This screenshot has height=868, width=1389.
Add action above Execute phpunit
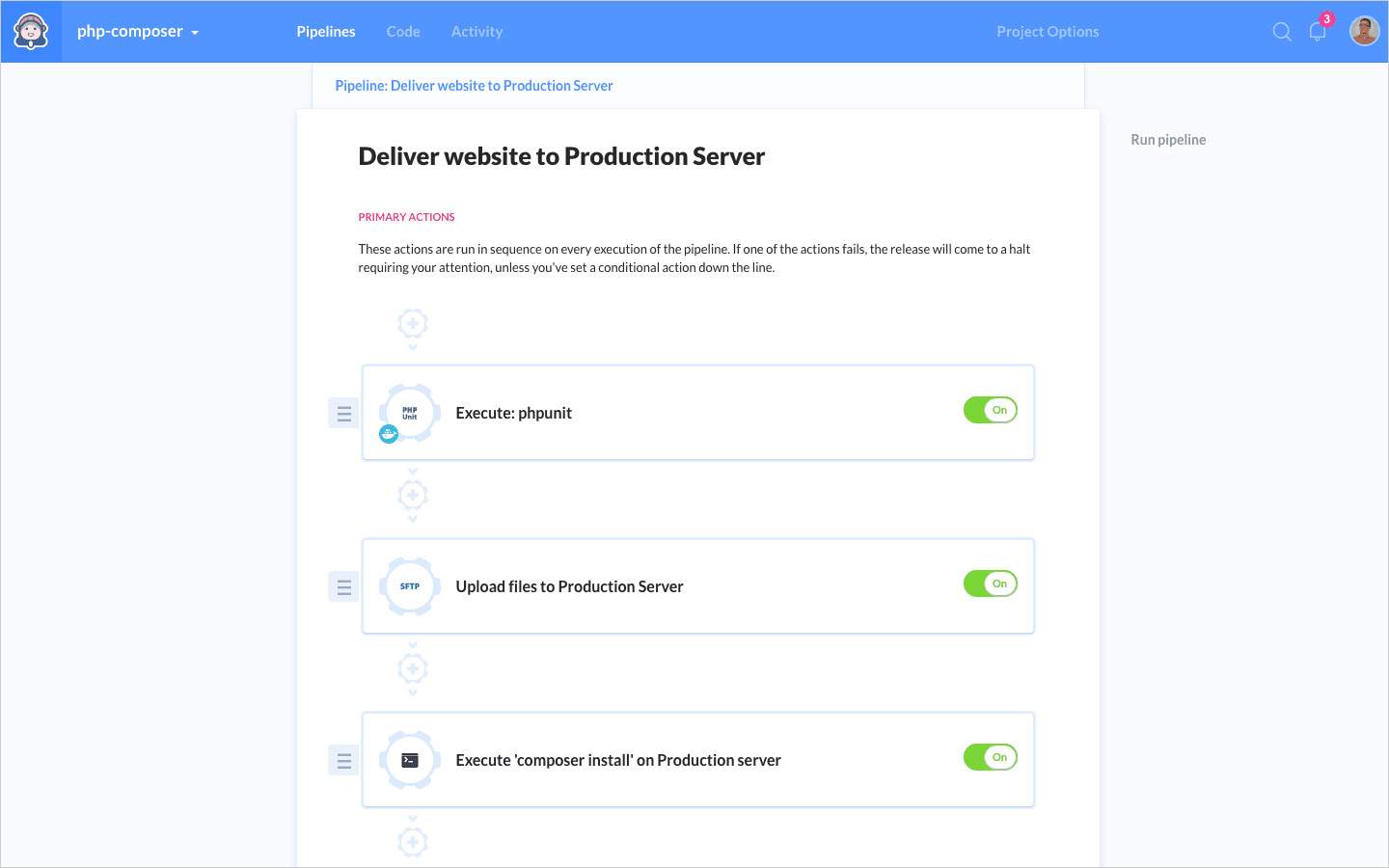point(413,323)
